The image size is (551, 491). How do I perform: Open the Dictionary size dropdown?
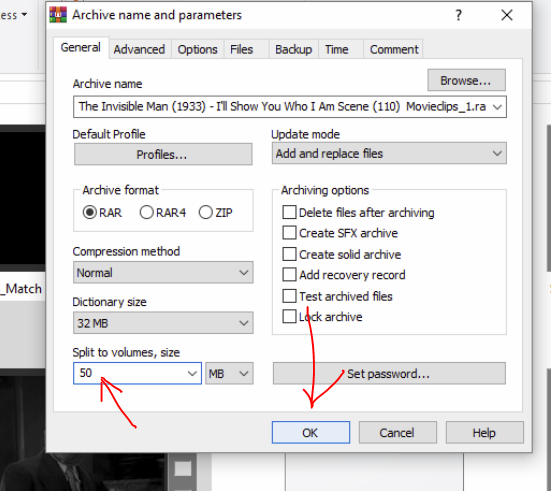click(x=163, y=323)
